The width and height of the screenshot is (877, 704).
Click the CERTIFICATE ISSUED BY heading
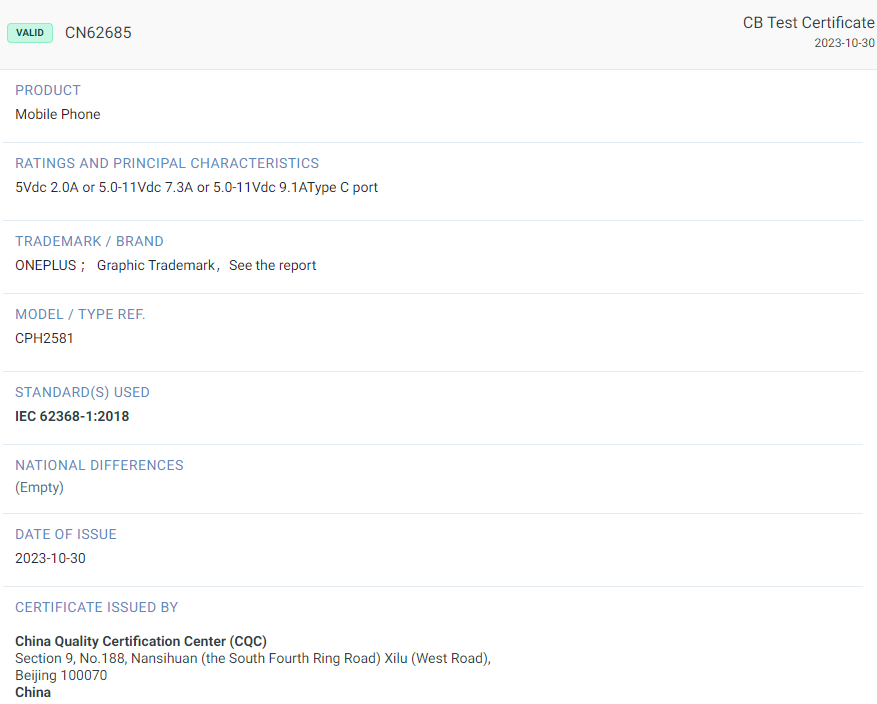[97, 607]
